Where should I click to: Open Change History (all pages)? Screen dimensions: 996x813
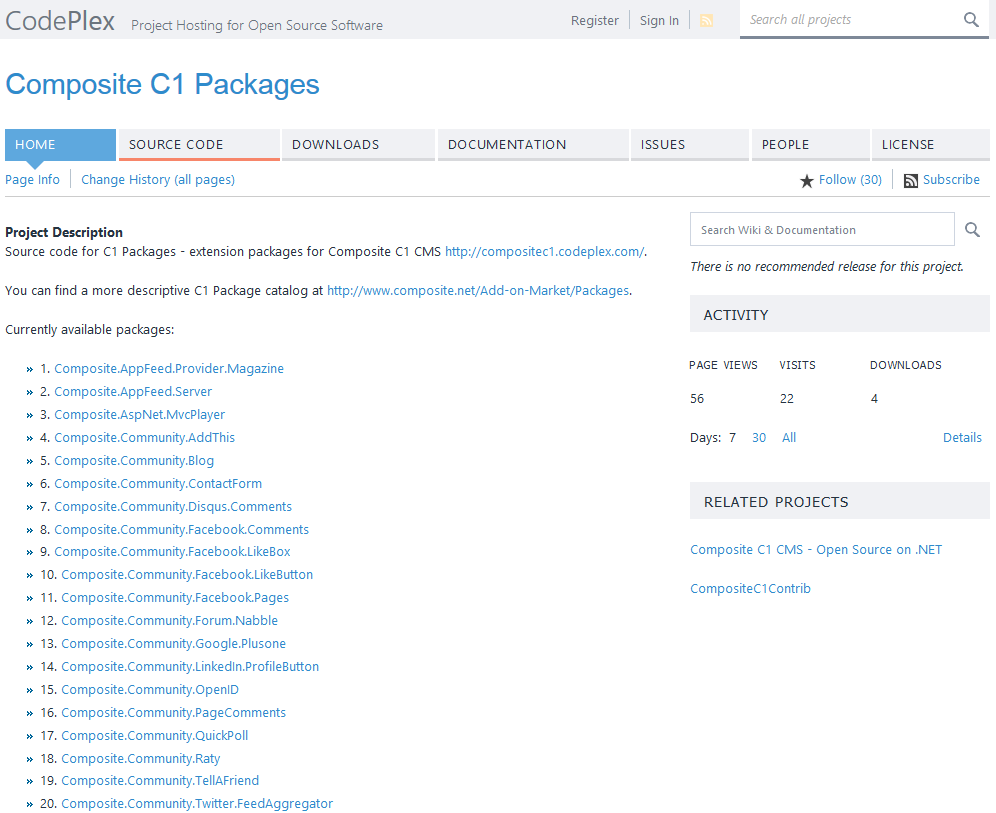tap(158, 180)
